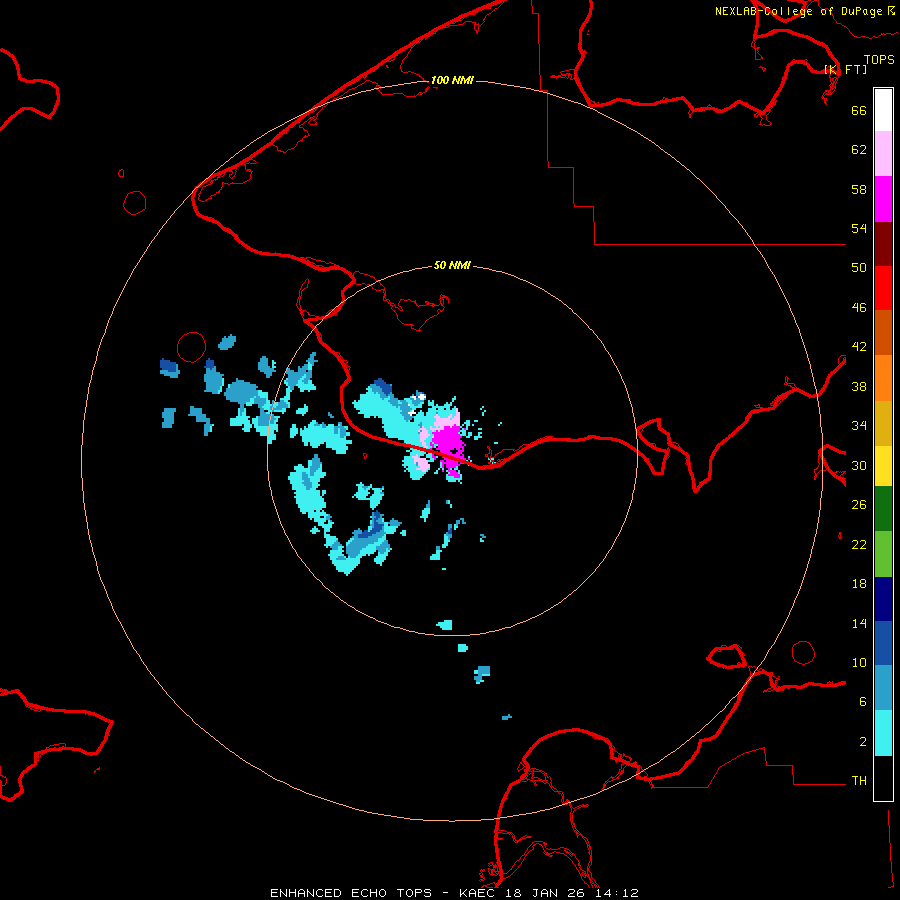
Task: Click the '34' legend value
Action: point(859,426)
